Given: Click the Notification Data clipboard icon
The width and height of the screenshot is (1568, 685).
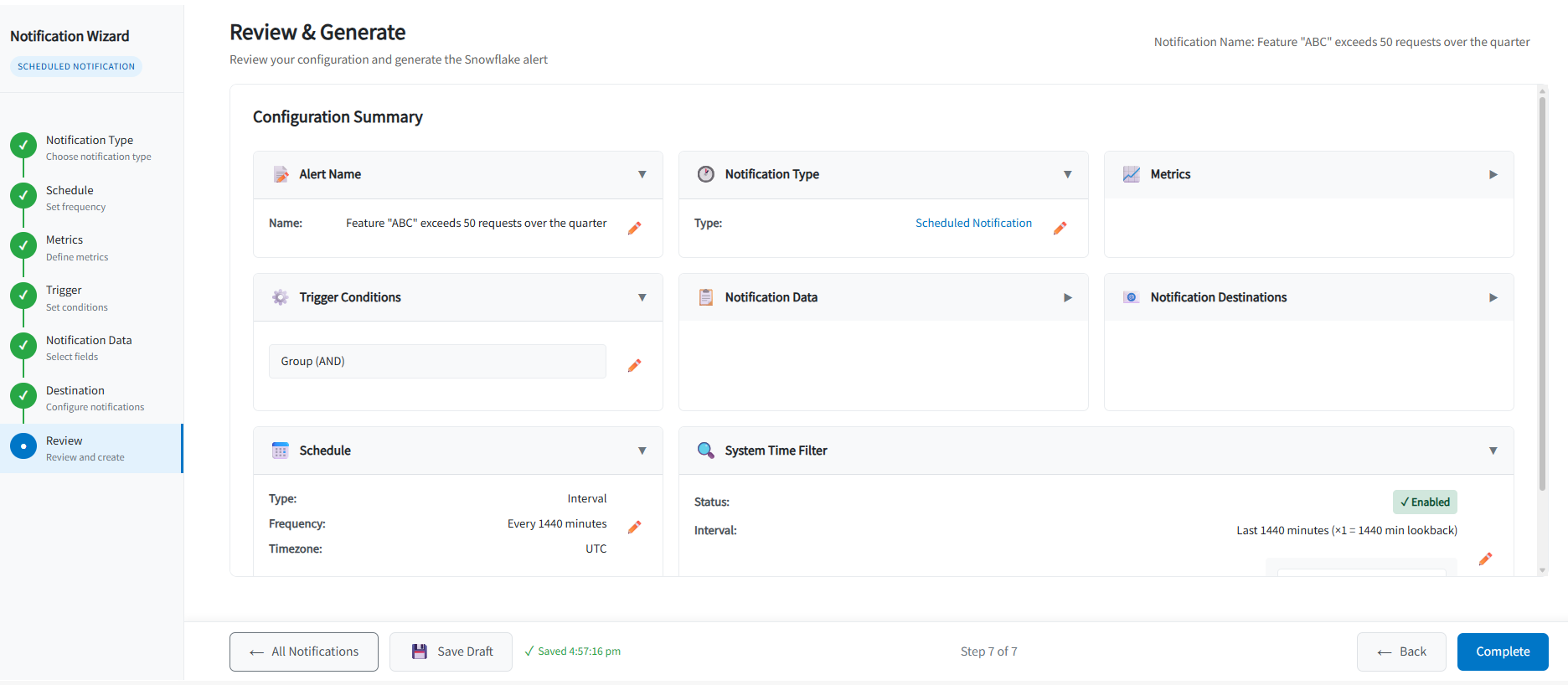Looking at the screenshot, I should [x=706, y=297].
